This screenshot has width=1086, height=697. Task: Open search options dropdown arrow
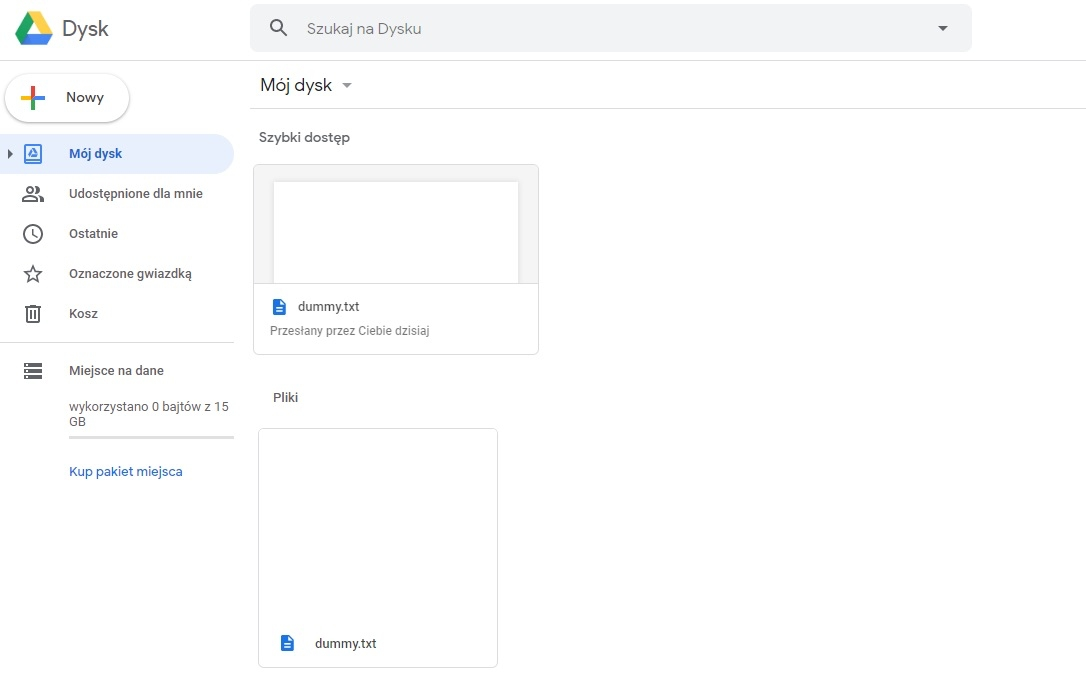click(942, 28)
